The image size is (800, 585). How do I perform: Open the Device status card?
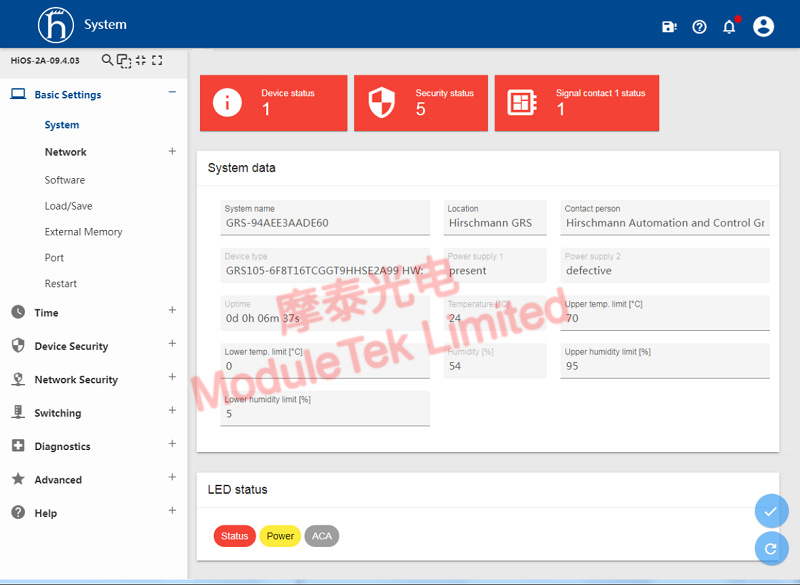(x=273, y=103)
